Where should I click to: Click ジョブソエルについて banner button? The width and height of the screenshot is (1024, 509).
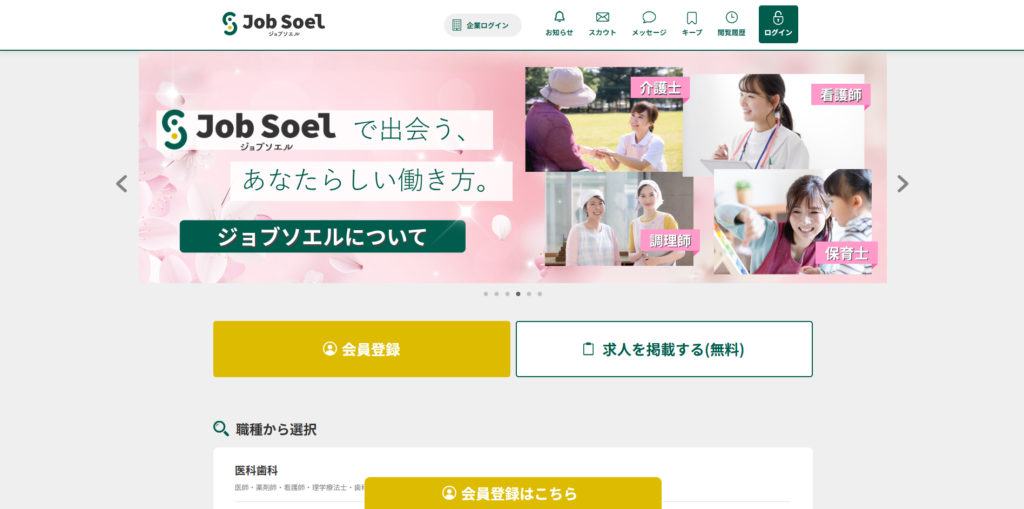click(x=323, y=237)
